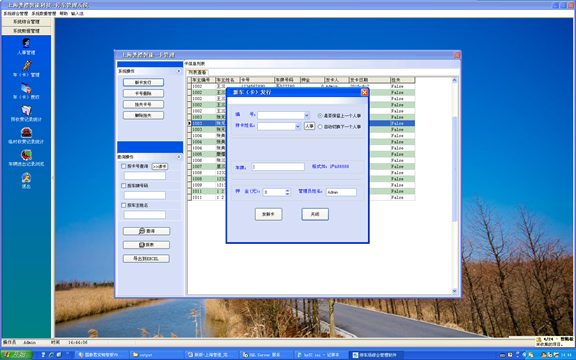Screen dimensions: 576x360
Task: Click the 发新卡 button in dialog
Action: pyautogui.click(x=269, y=214)
